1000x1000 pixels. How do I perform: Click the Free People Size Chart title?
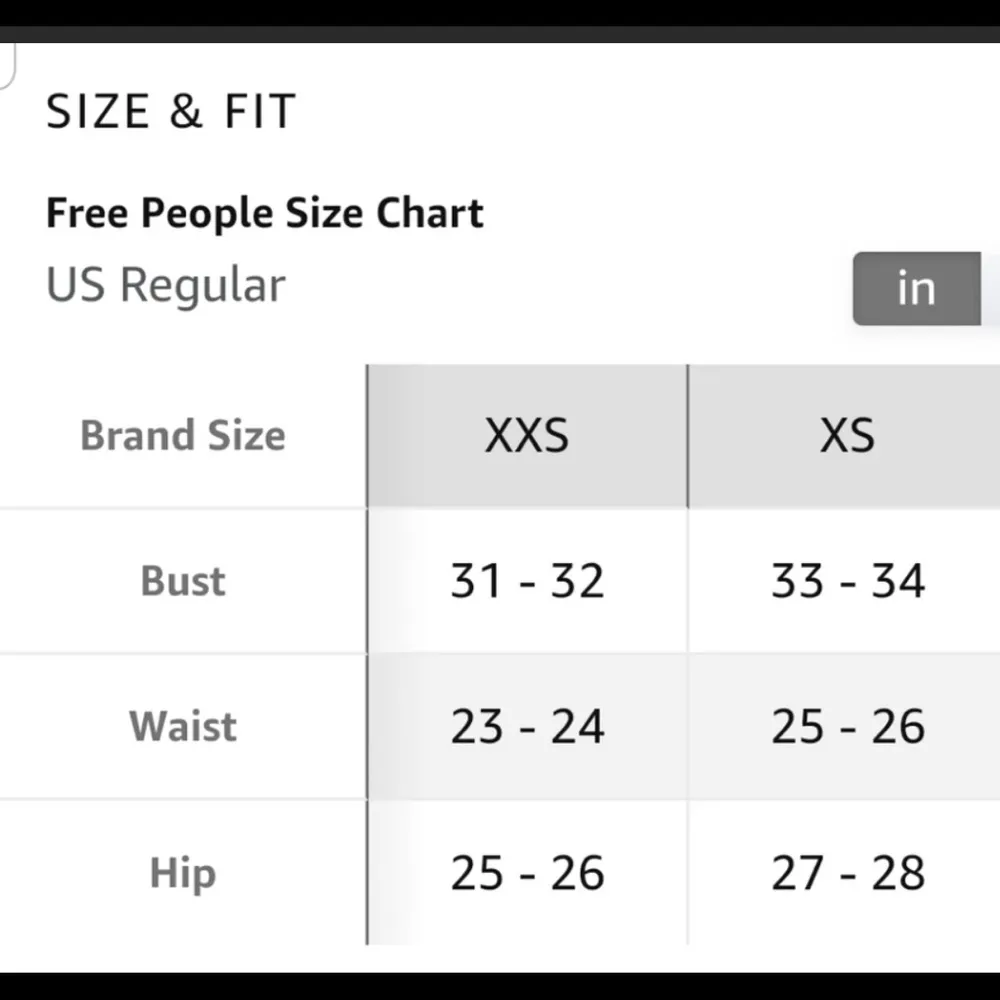tap(265, 213)
